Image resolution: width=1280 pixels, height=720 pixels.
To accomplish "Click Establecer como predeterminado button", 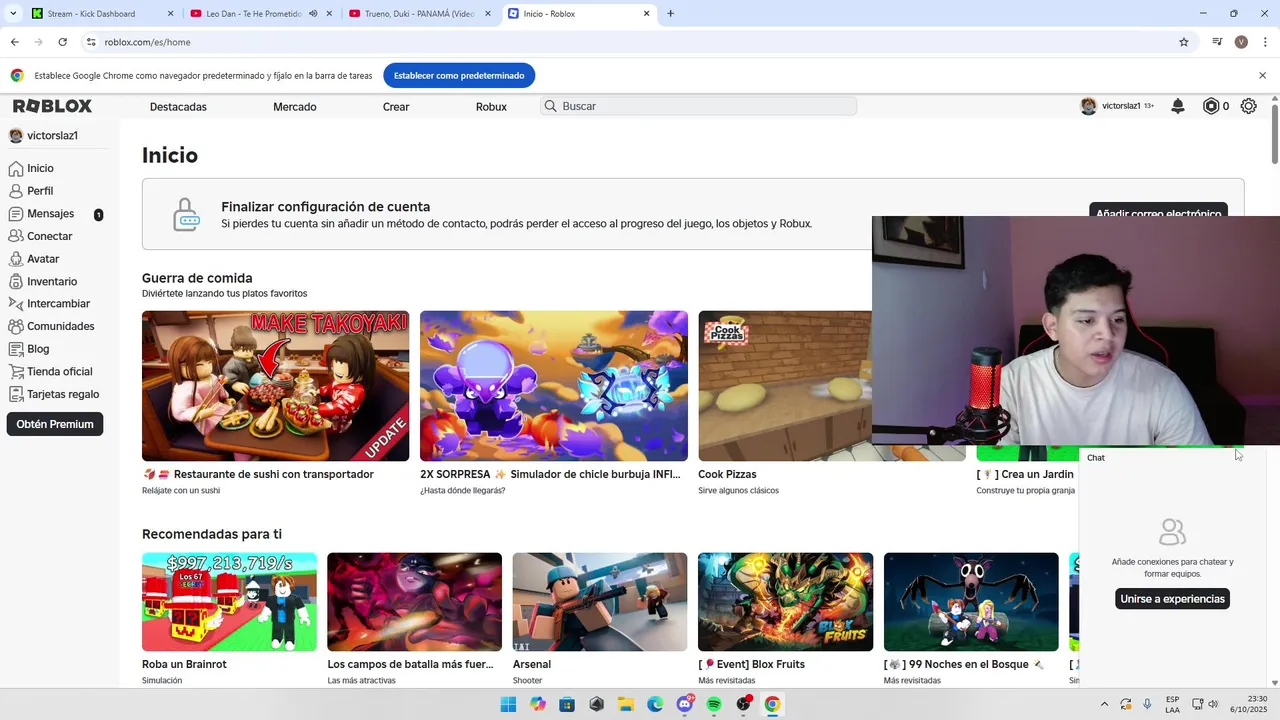I will click(459, 75).
